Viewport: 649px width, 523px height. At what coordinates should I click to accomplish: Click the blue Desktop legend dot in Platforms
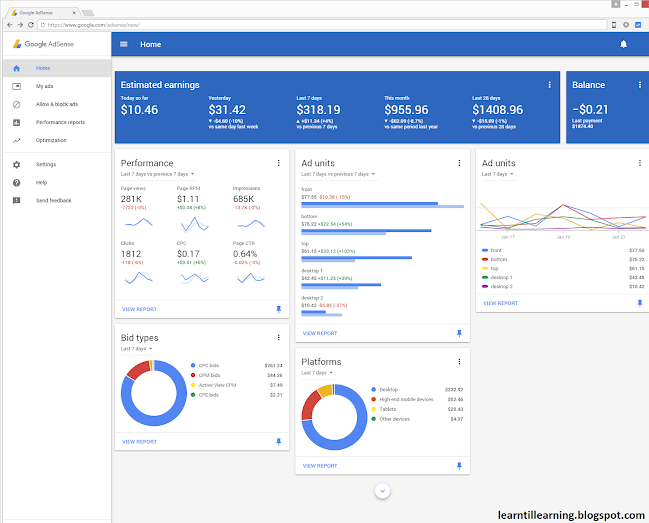374,389
